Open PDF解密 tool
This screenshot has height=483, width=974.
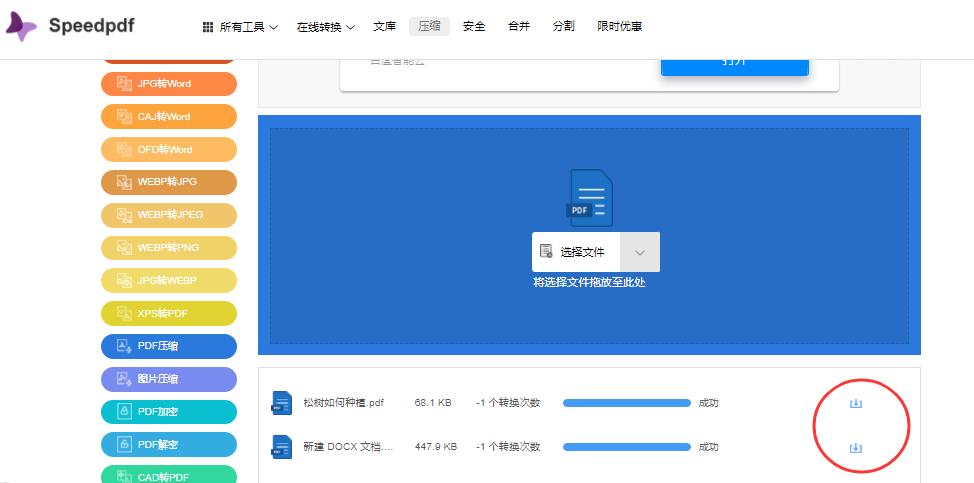[x=169, y=445]
